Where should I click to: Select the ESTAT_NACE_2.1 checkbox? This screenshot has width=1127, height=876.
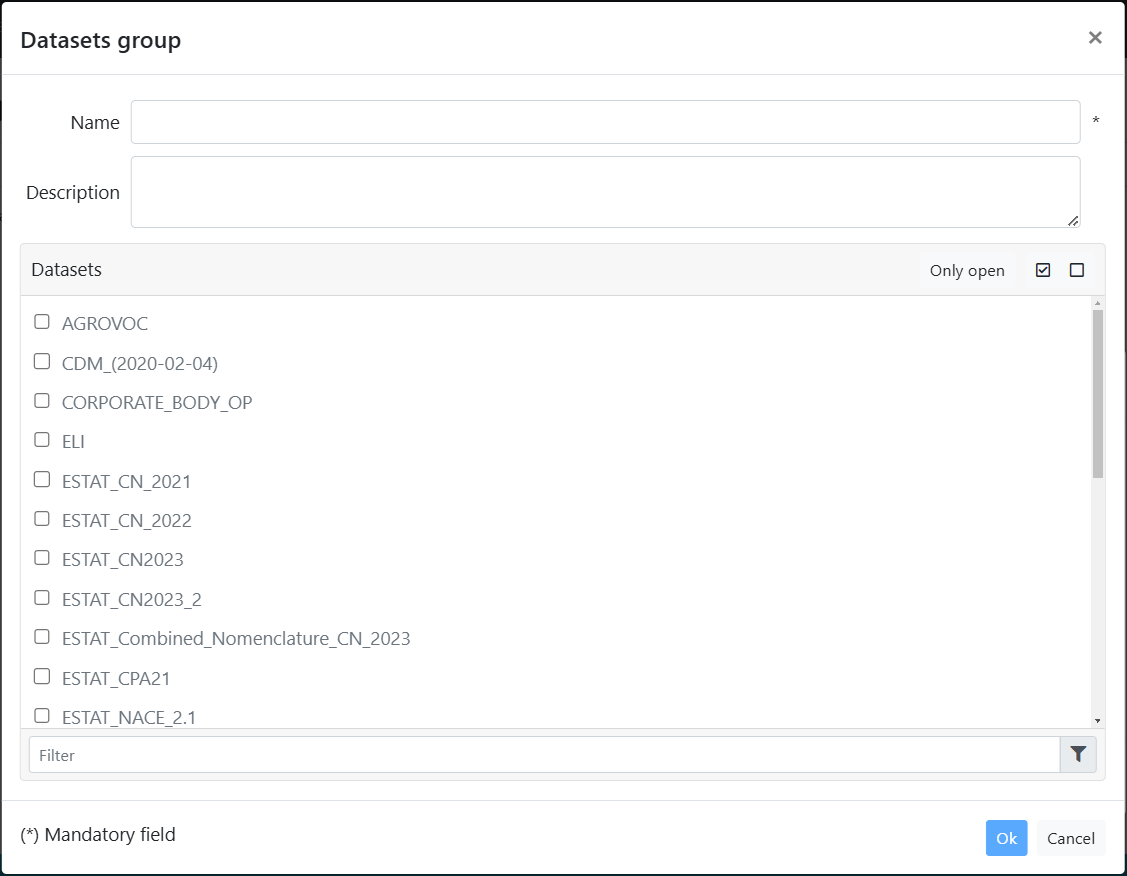pyautogui.click(x=42, y=716)
